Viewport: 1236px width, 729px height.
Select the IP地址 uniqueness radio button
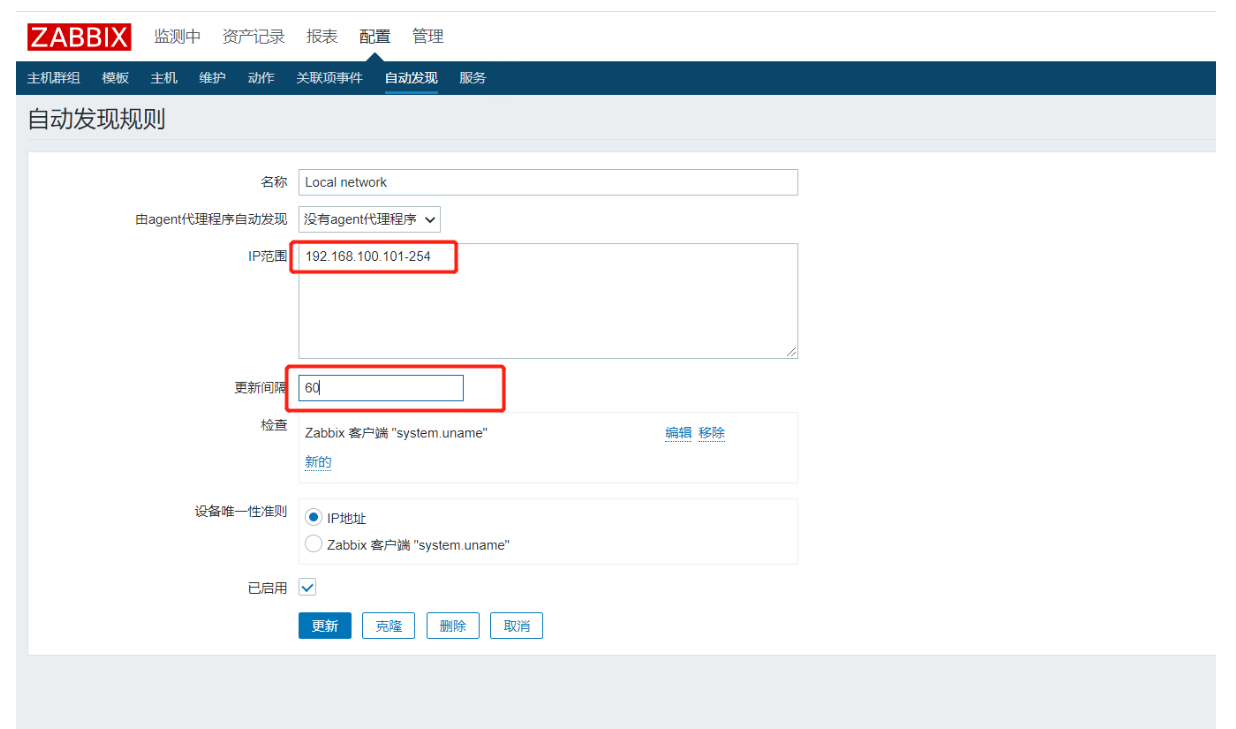[313, 518]
